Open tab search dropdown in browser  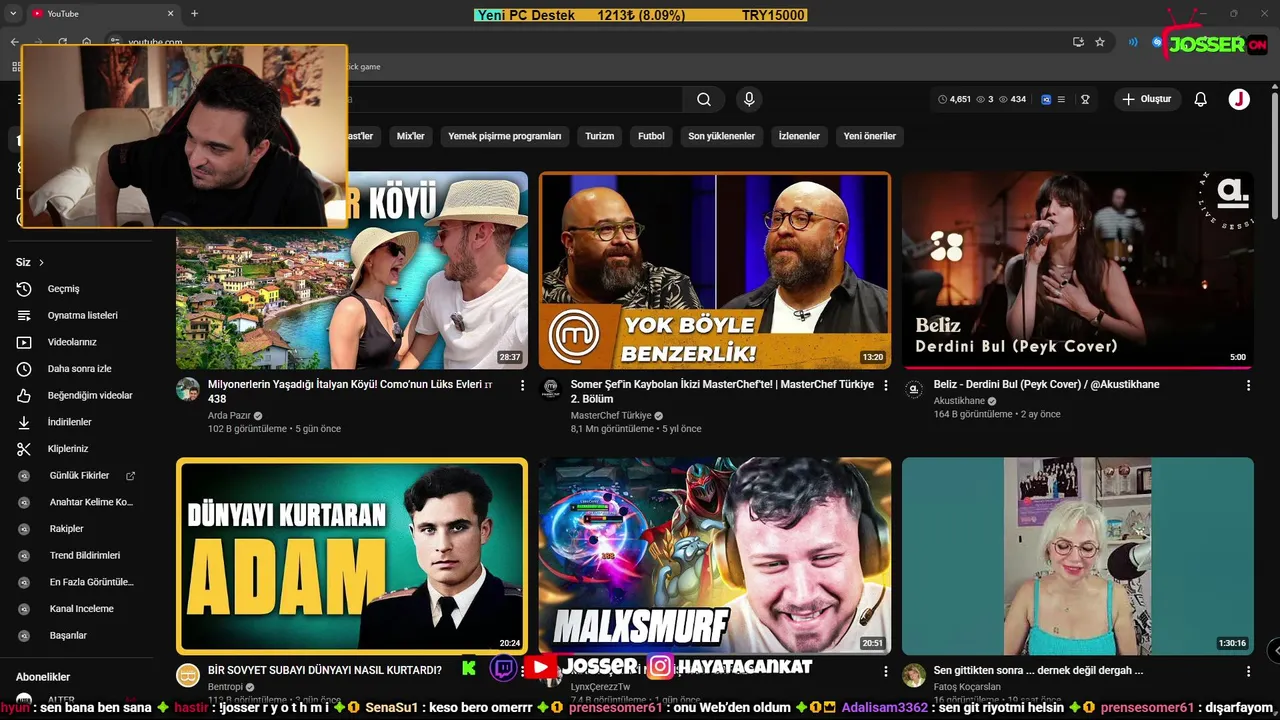pos(14,14)
